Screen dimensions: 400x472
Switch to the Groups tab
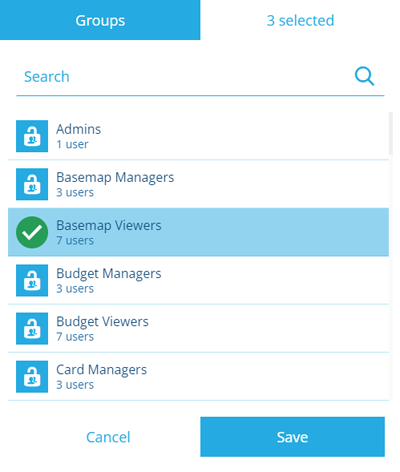coord(100,20)
